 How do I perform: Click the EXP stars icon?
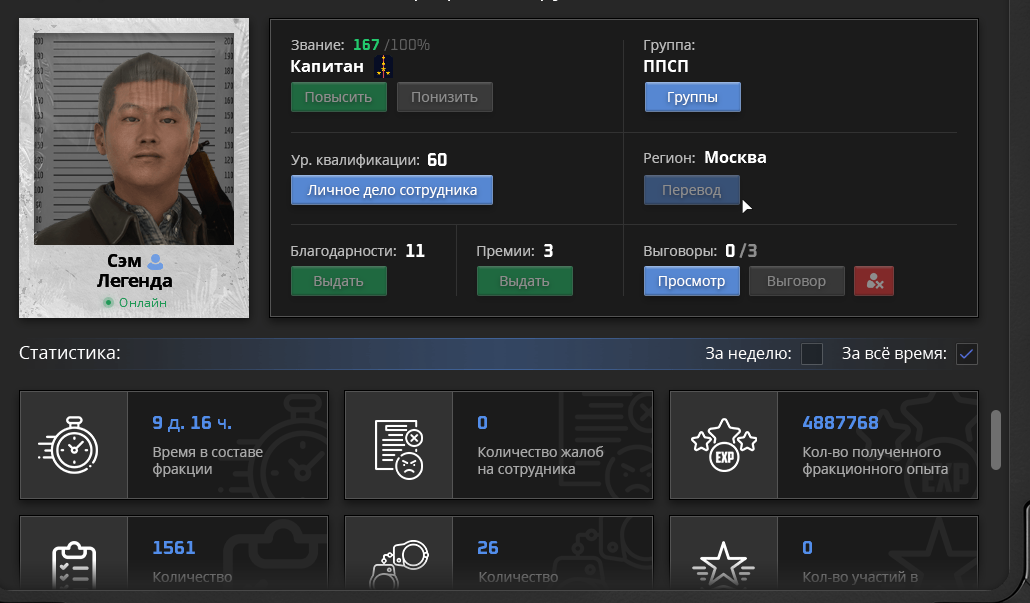click(x=724, y=444)
